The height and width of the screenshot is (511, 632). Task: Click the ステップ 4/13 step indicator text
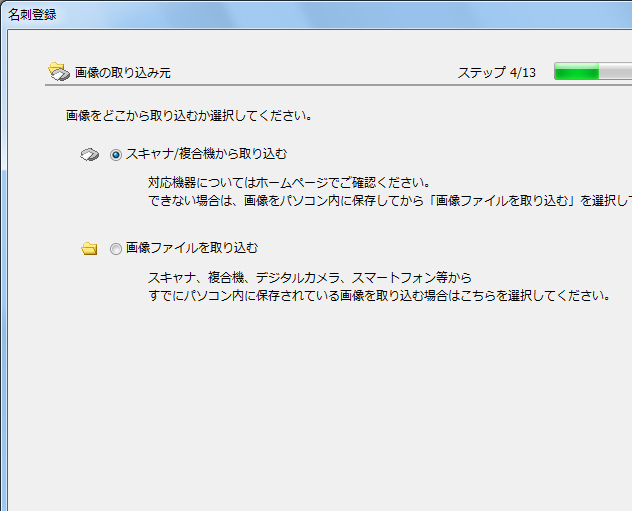[497, 73]
